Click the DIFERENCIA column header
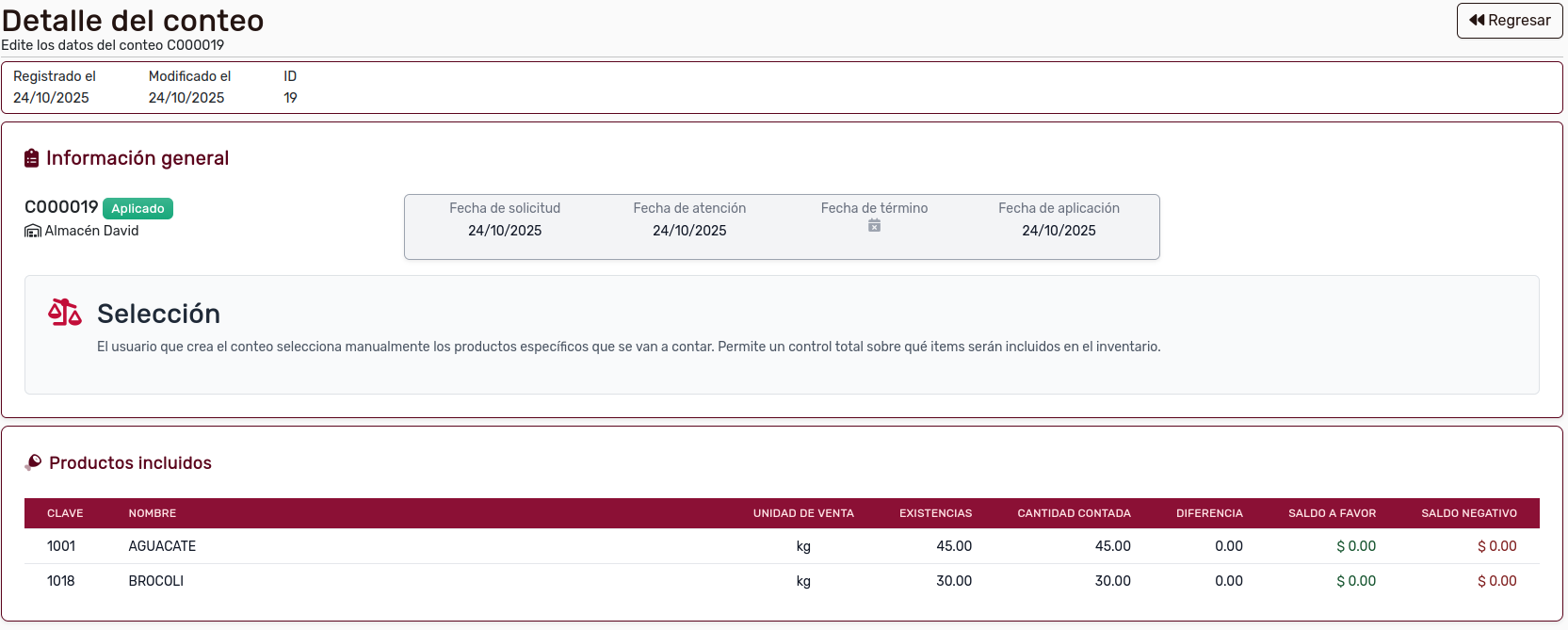 coord(1209,513)
